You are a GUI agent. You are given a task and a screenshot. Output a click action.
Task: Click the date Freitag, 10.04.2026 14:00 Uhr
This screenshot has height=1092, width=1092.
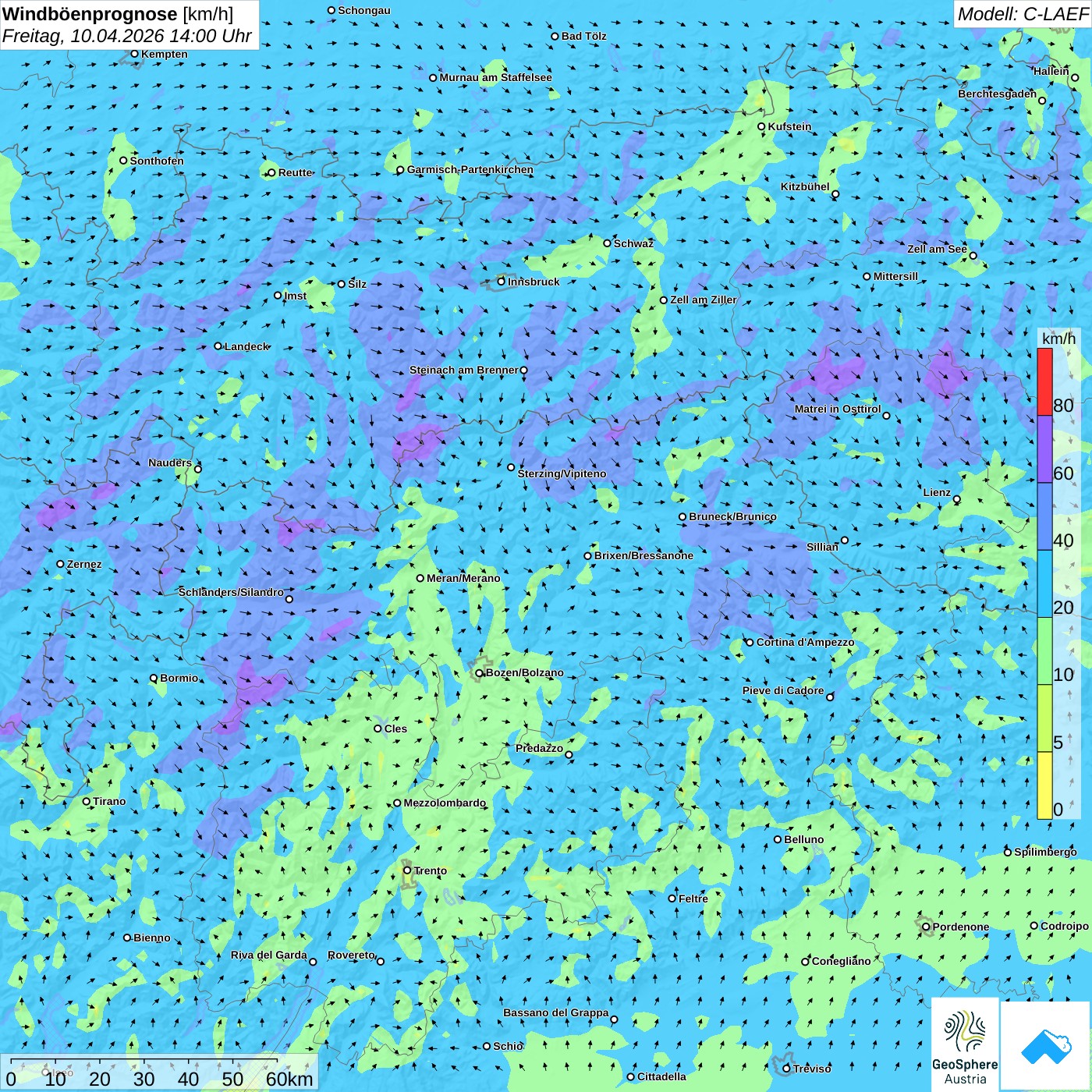tap(126, 36)
